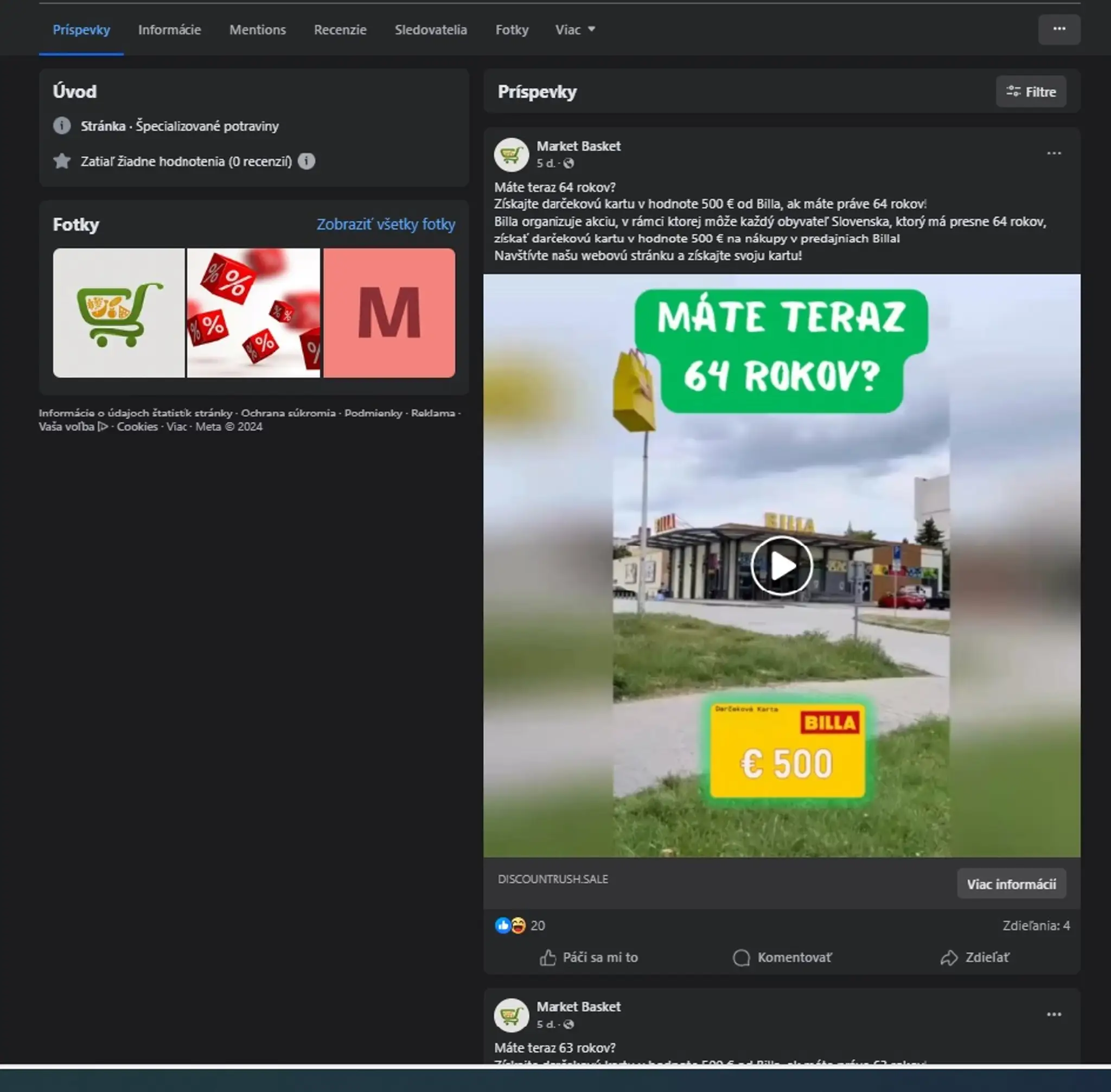Open the pink M letter photo
1111x1092 pixels.
coord(390,312)
